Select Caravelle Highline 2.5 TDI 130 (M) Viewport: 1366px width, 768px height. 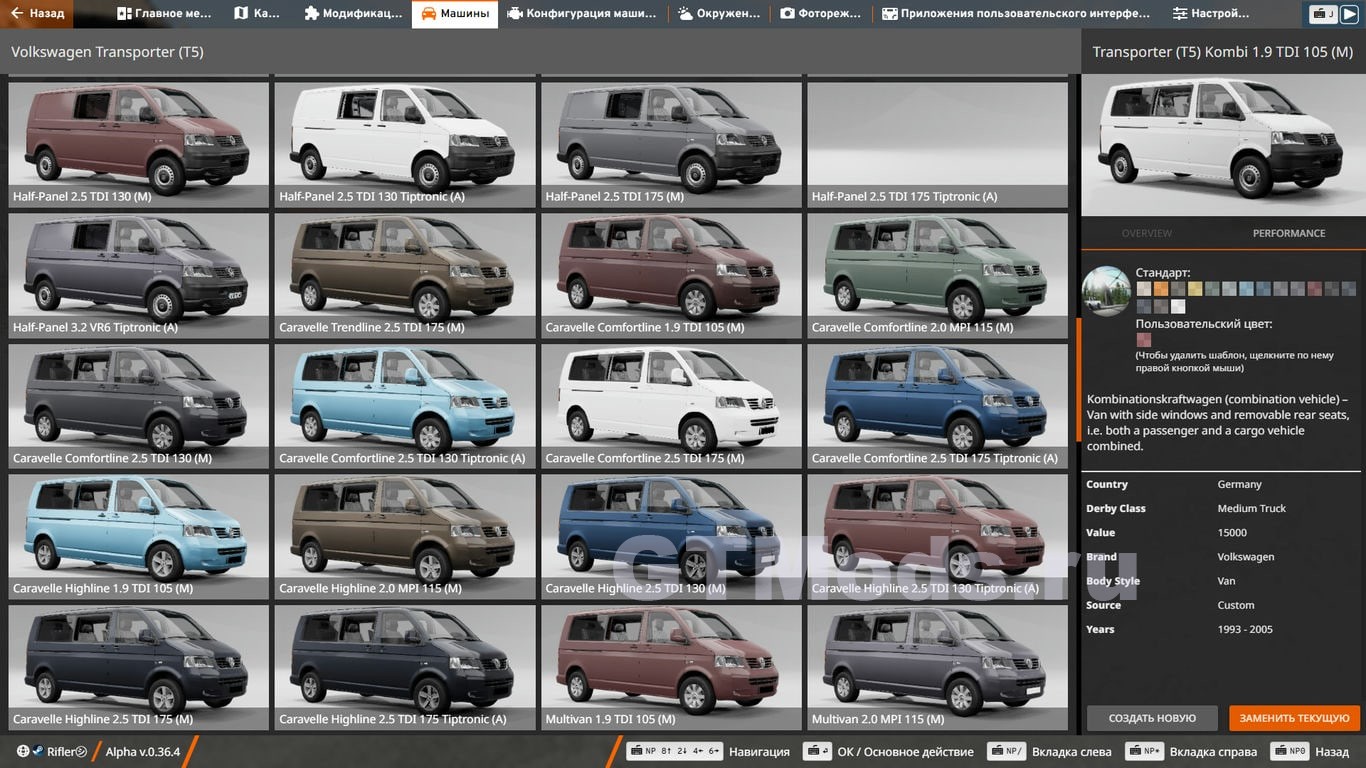pyautogui.click(x=671, y=537)
